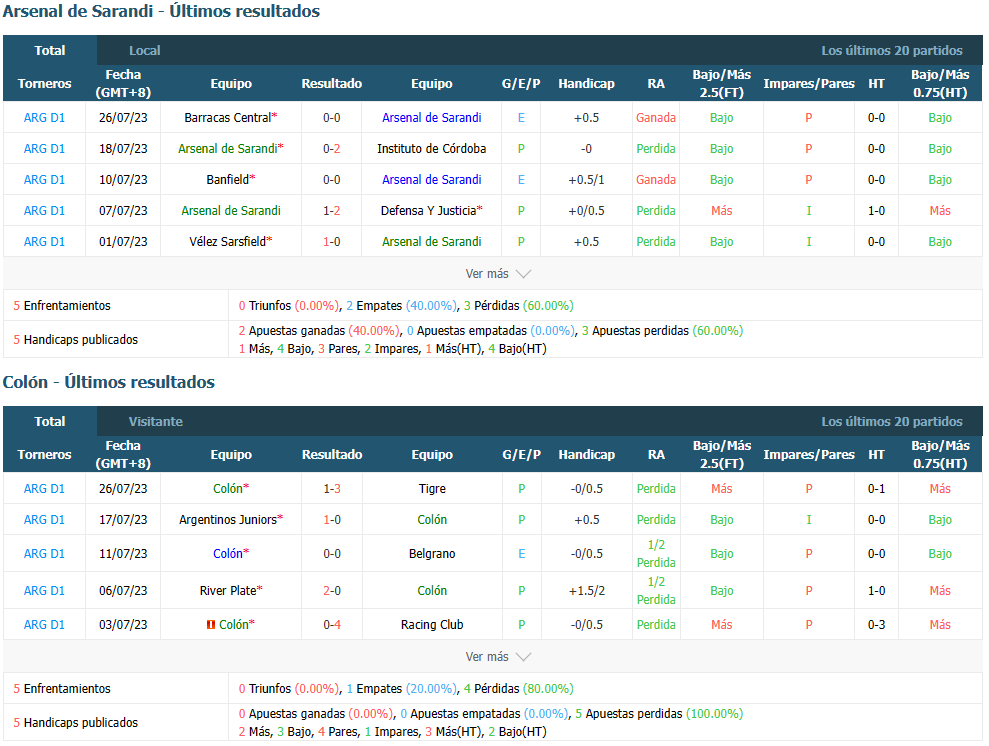Image resolution: width=989 pixels, height=746 pixels.
Task: Click the Vélez Sarsfield team name
Action: (x=228, y=242)
